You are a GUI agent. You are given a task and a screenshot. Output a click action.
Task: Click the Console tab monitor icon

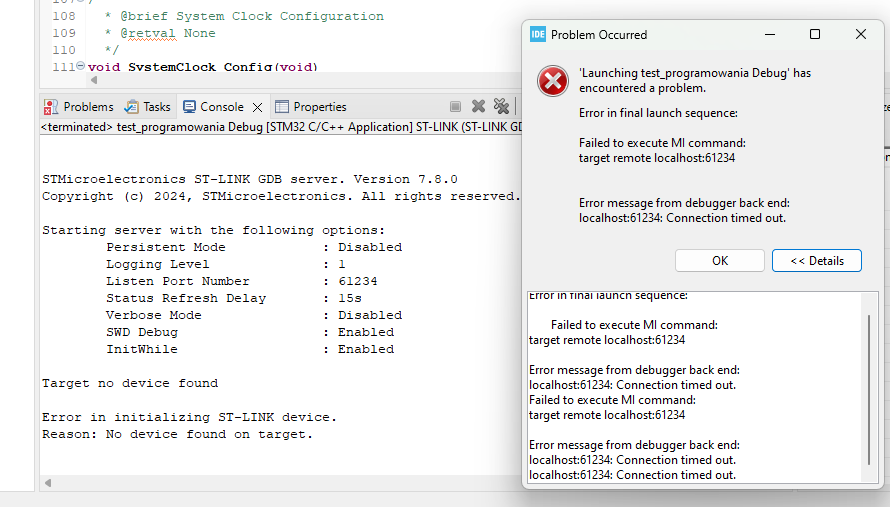pos(190,107)
